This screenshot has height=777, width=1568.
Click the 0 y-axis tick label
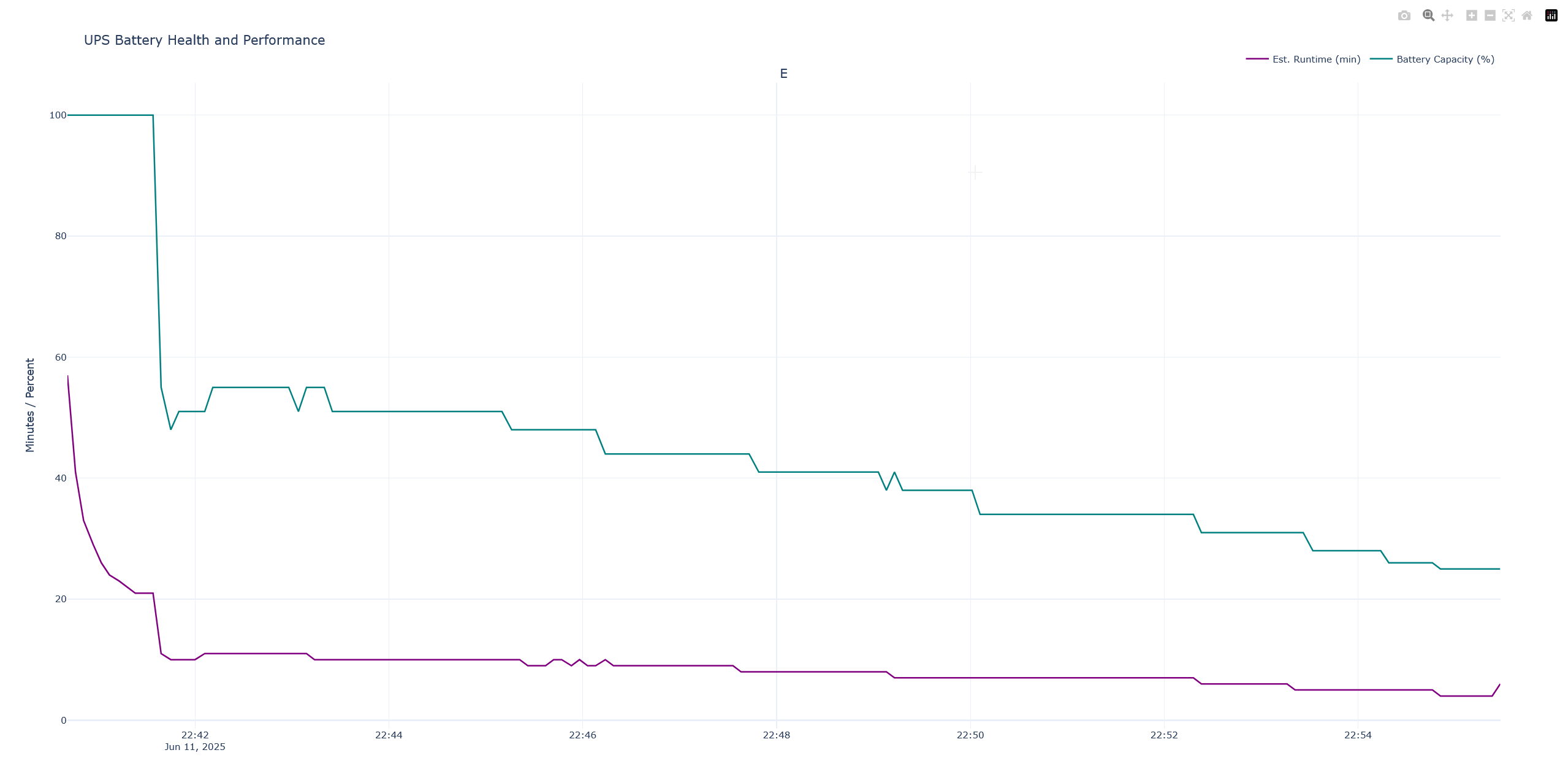(63, 721)
